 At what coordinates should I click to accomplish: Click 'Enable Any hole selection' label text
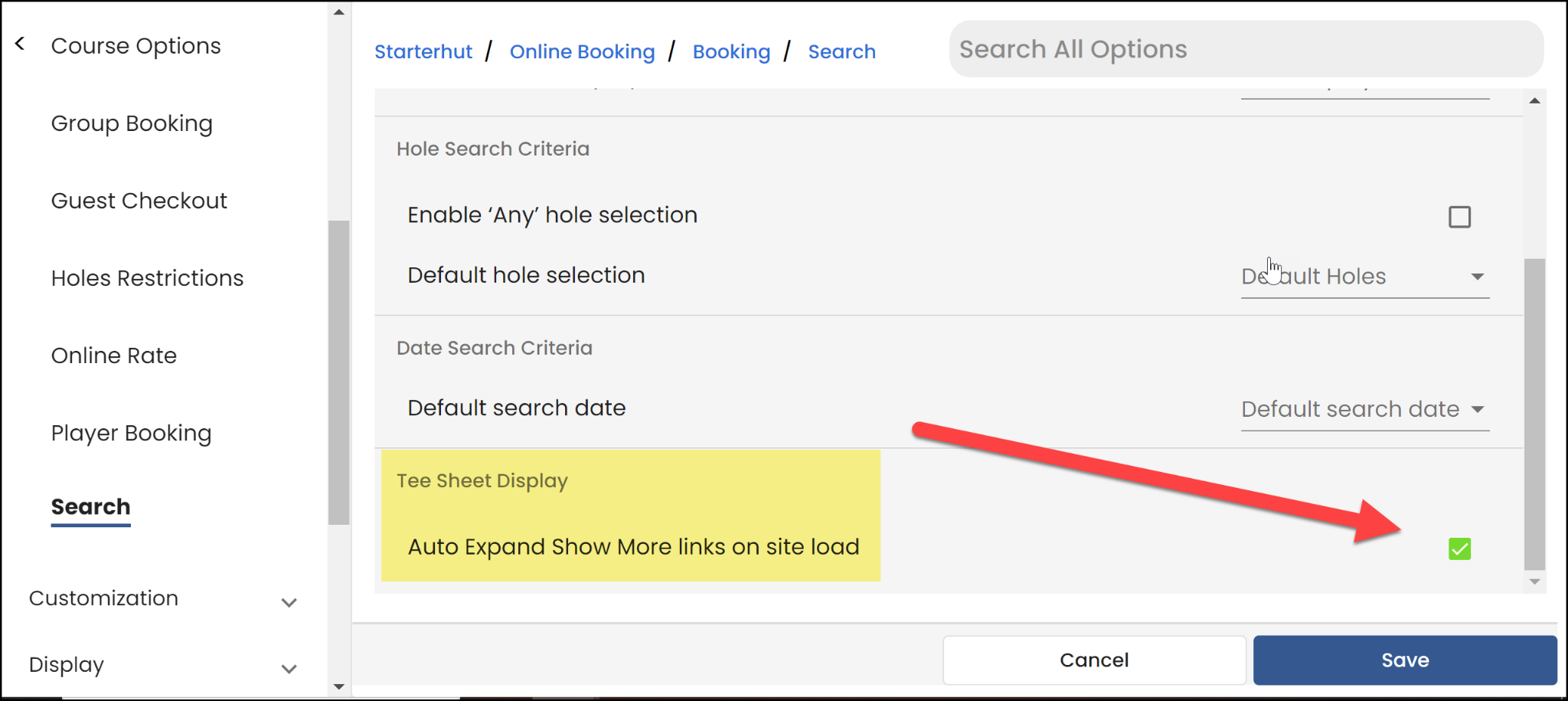552,215
